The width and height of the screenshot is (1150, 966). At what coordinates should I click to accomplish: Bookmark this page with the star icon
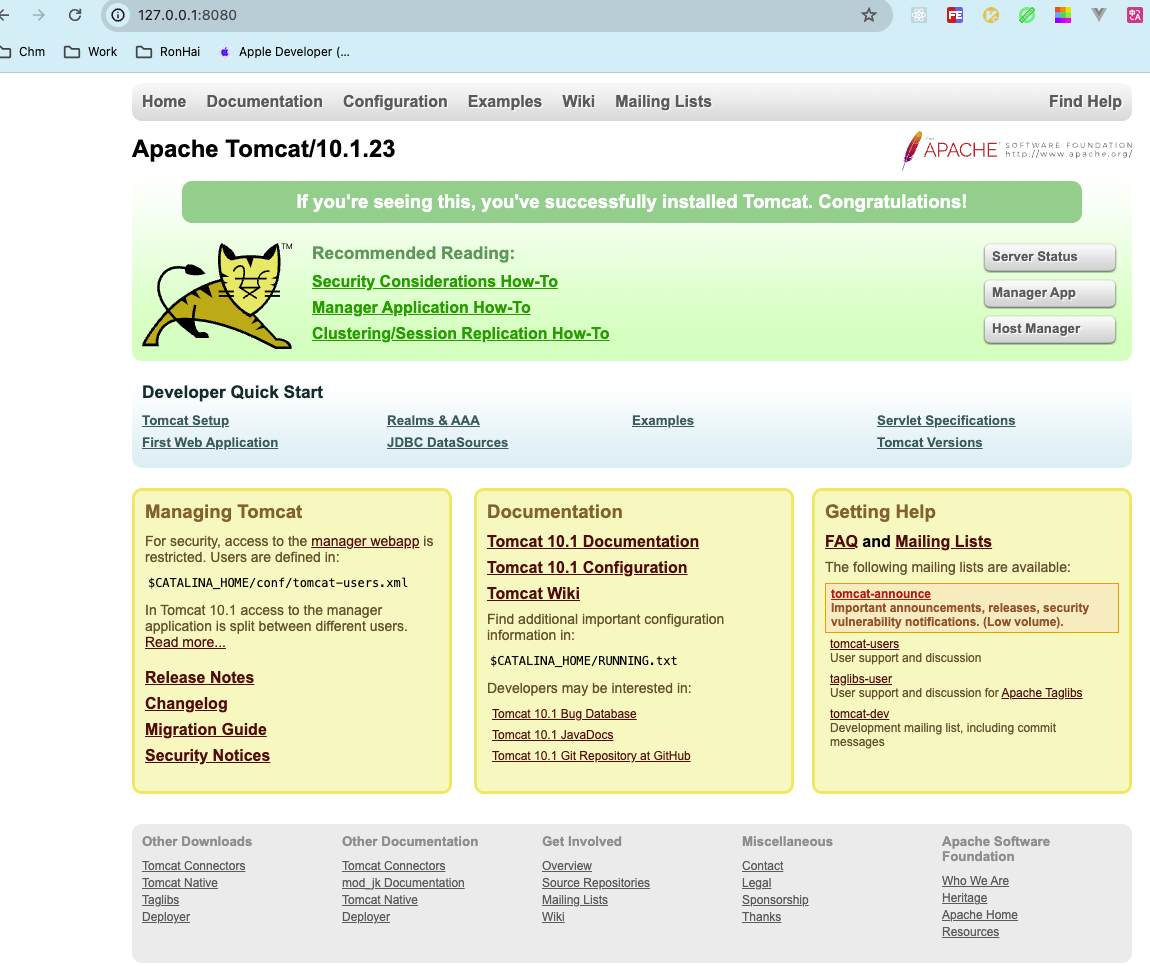(868, 15)
